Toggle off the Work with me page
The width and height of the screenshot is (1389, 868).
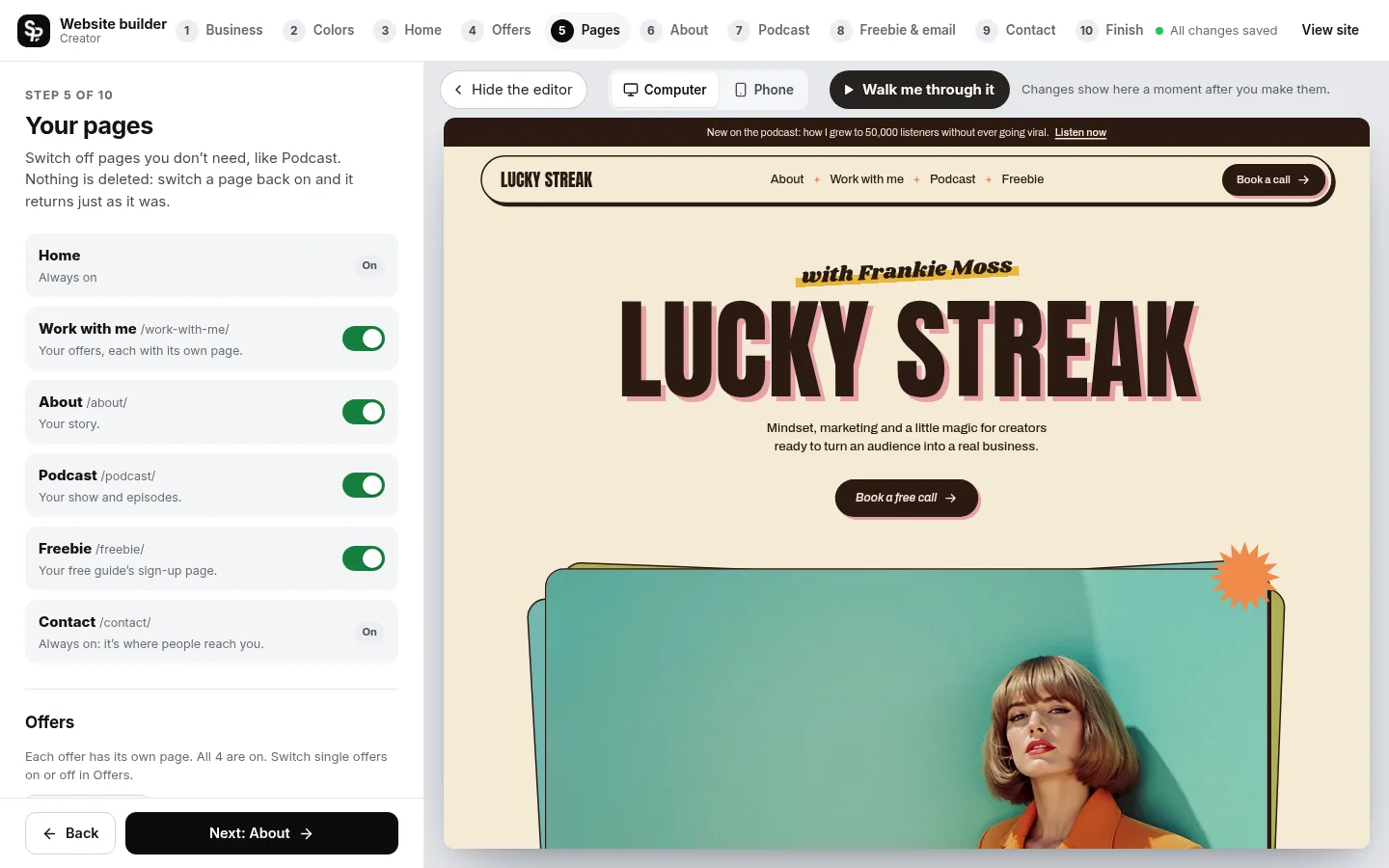pos(364,339)
